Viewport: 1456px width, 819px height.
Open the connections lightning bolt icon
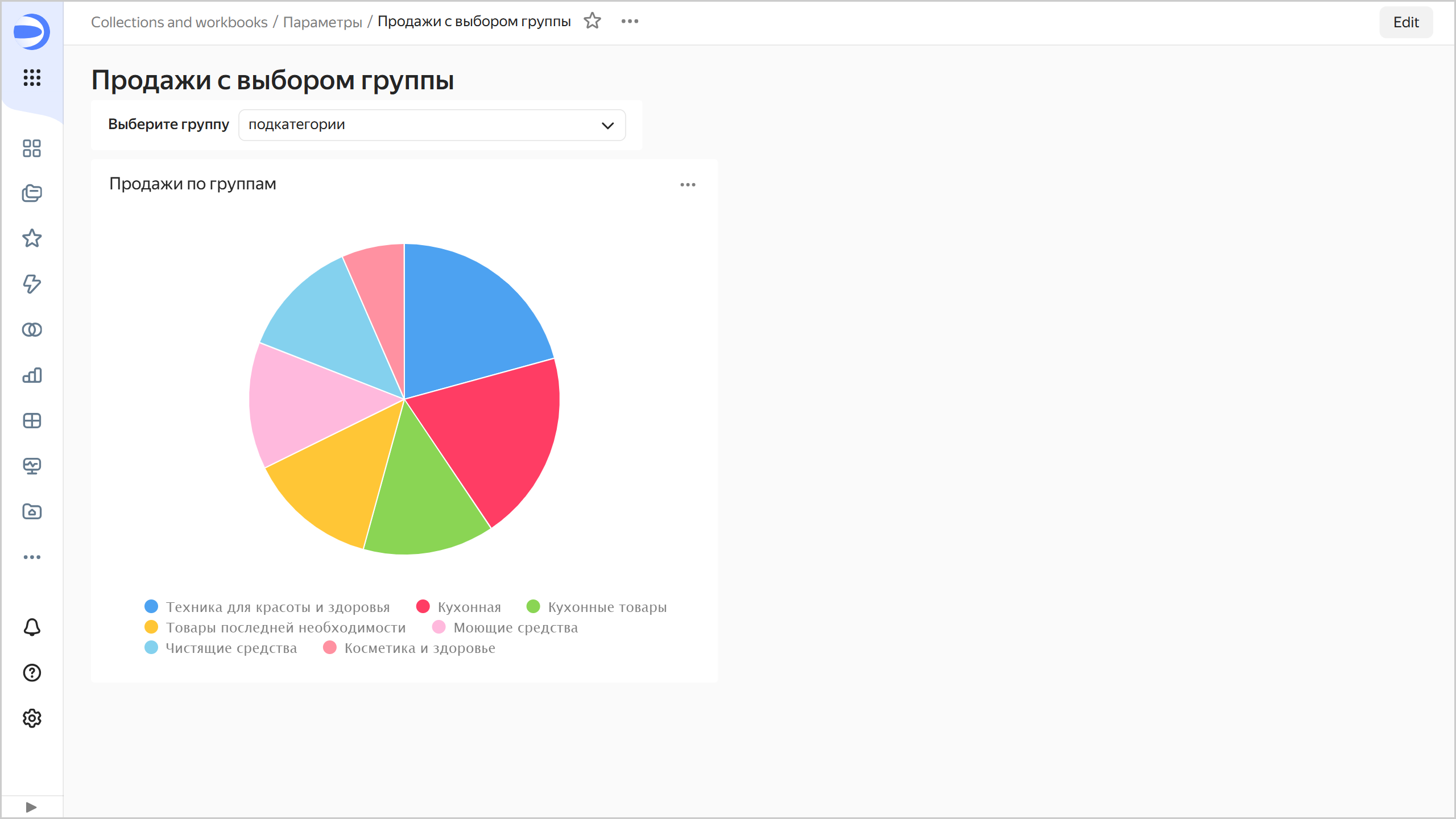pyautogui.click(x=32, y=284)
